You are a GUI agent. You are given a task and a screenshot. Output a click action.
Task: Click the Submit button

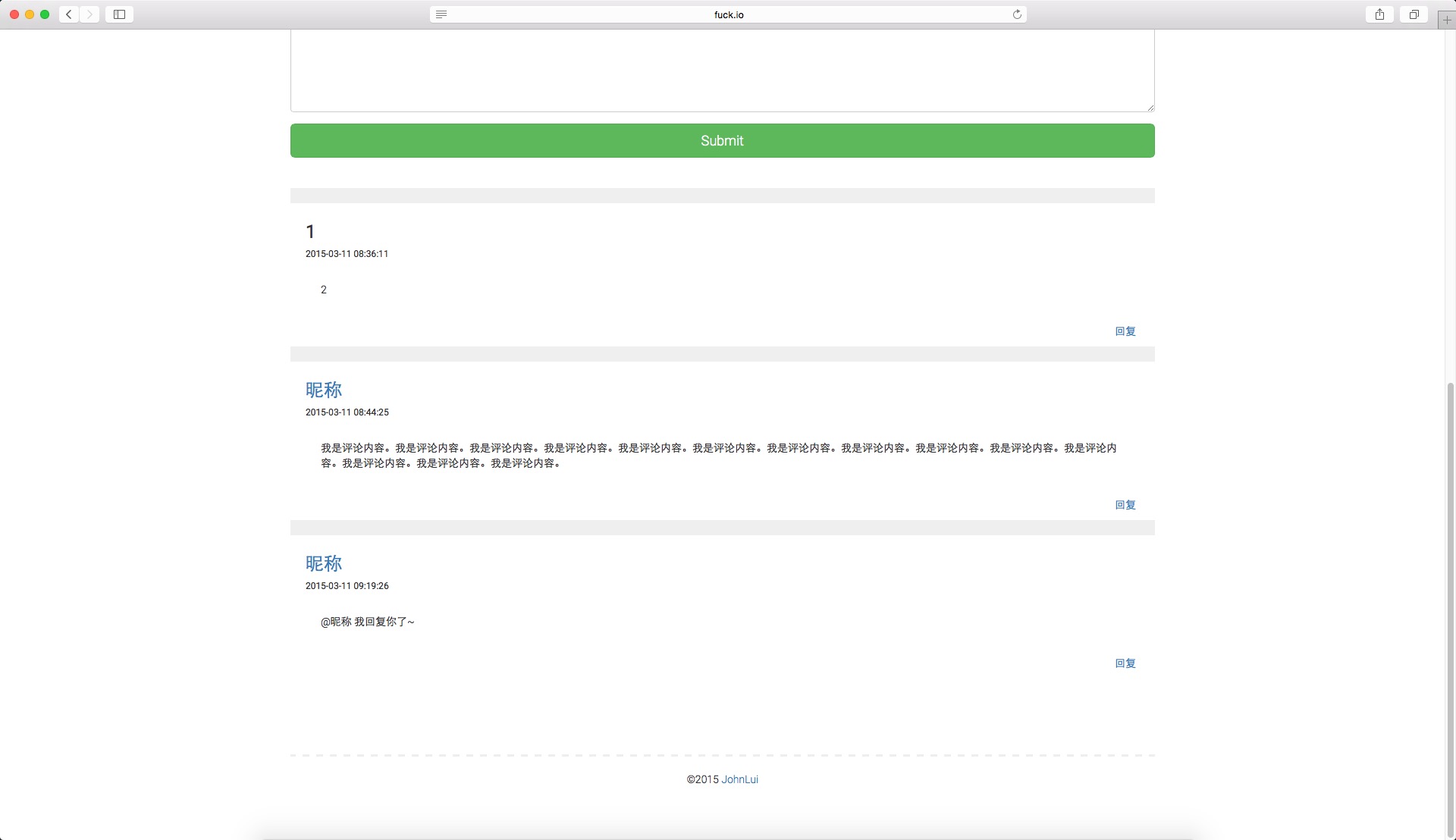[x=721, y=140]
